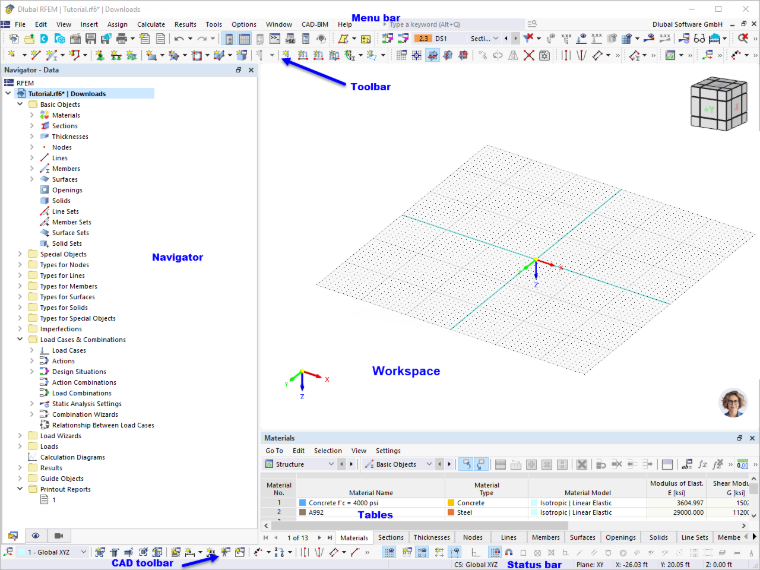The width and height of the screenshot is (760, 570).
Task: Click the Undo arrow icon
Action: click(x=179, y=39)
